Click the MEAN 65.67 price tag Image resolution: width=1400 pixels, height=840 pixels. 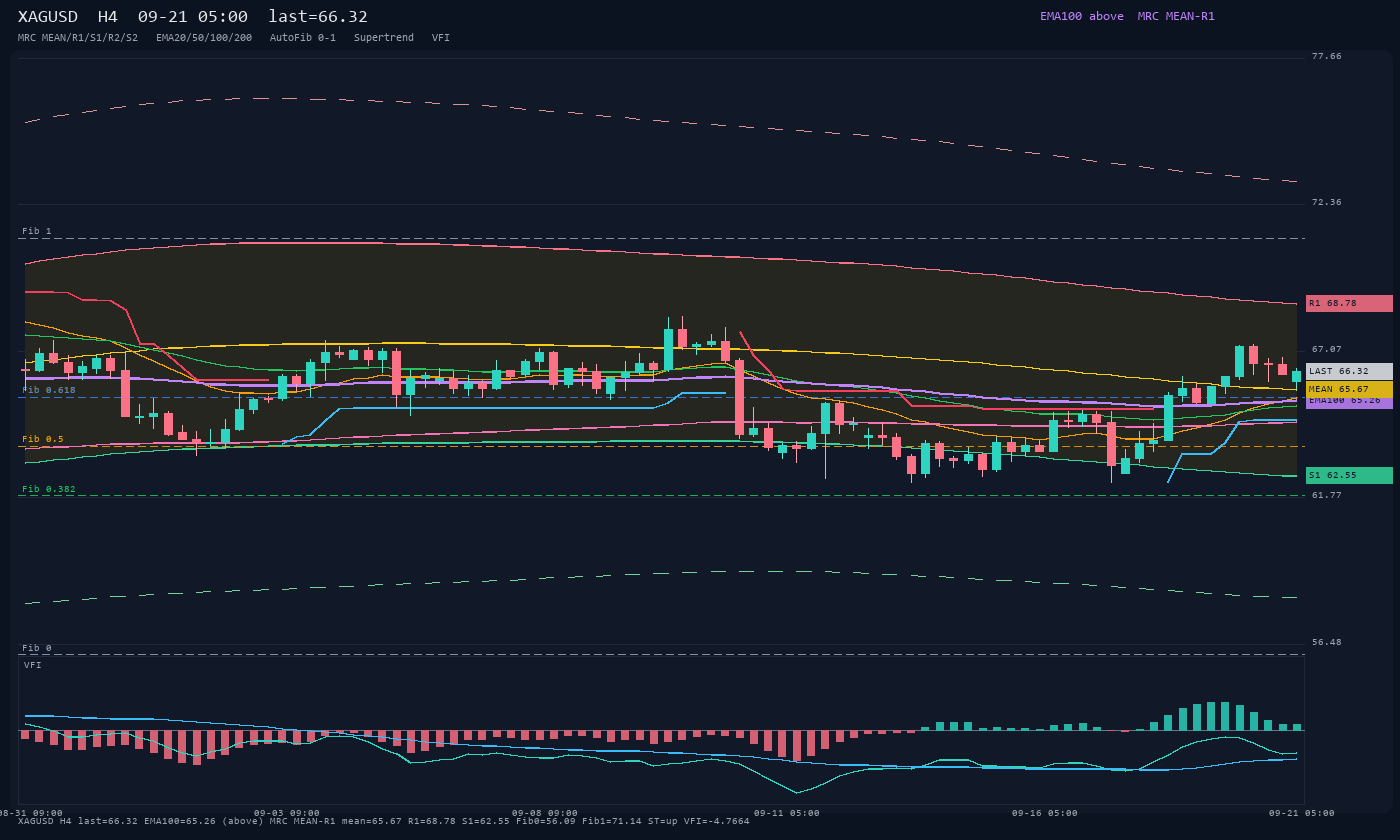click(1349, 389)
